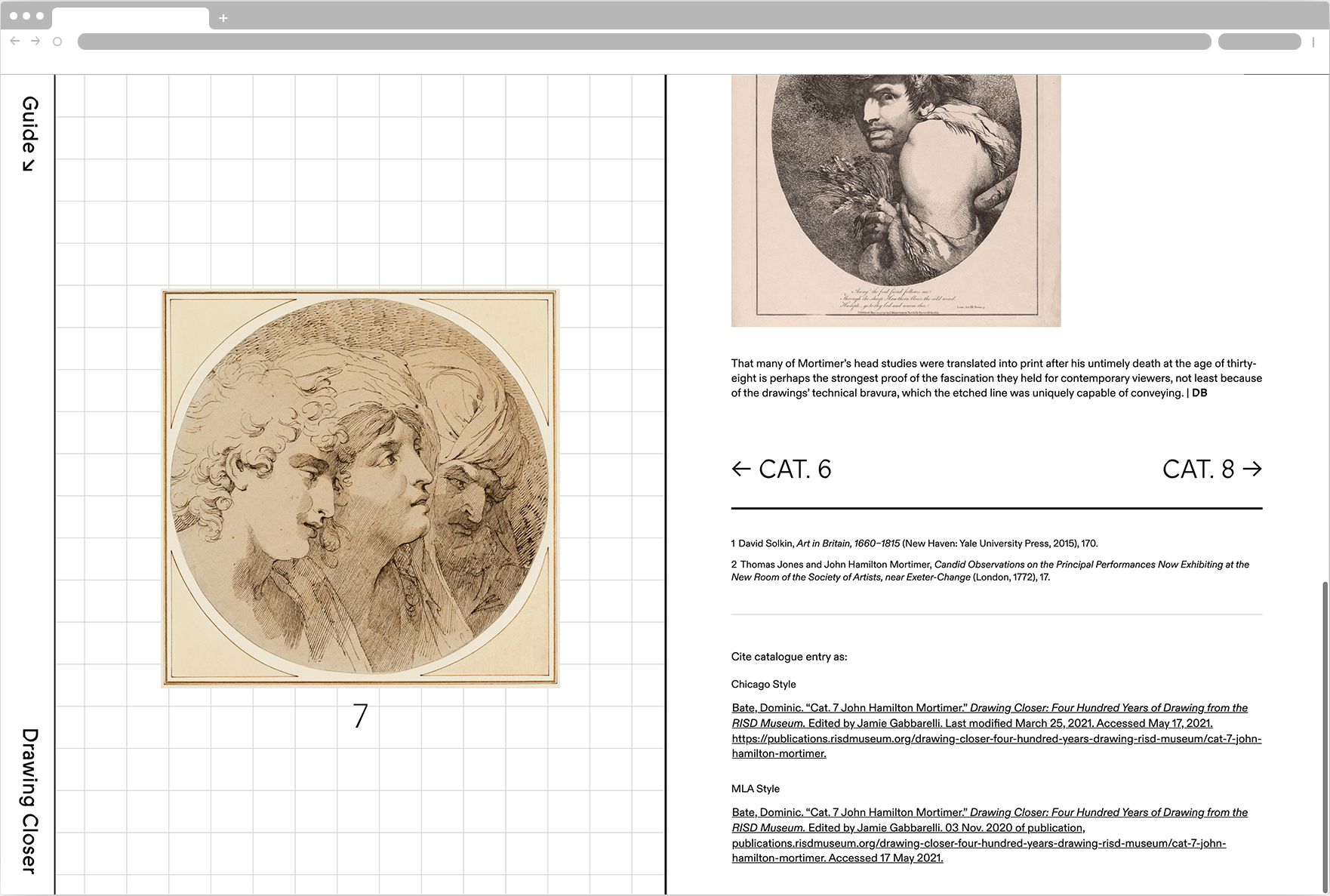1330x896 pixels.
Task: Select the active browser tab
Action: click(x=131, y=18)
